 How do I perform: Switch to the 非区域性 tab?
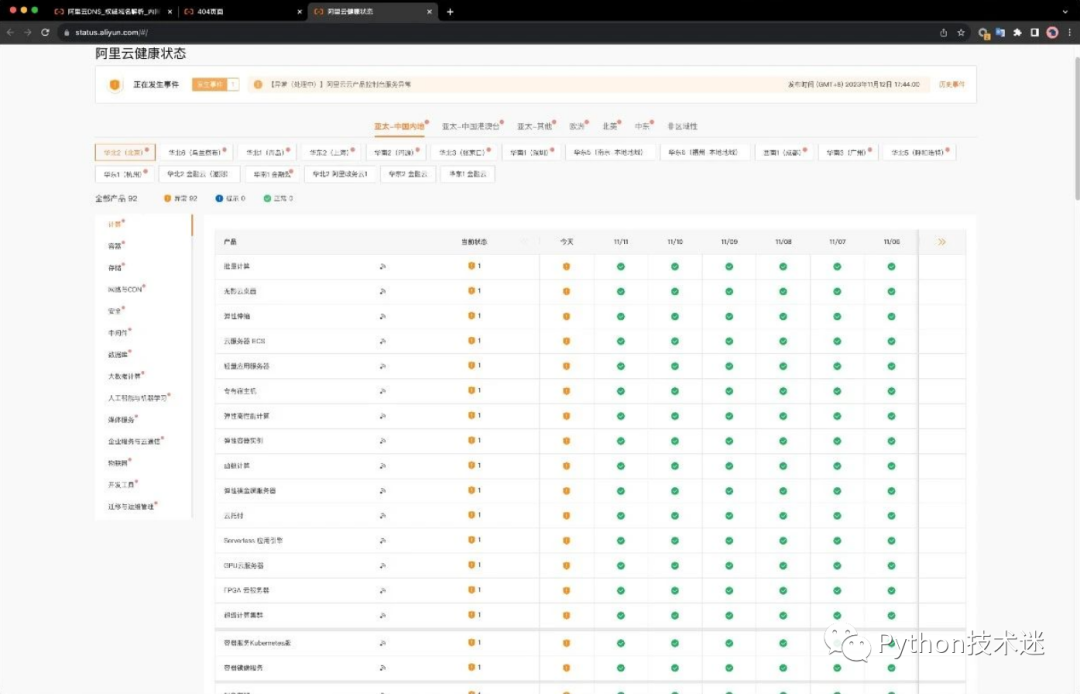(683, 127)
